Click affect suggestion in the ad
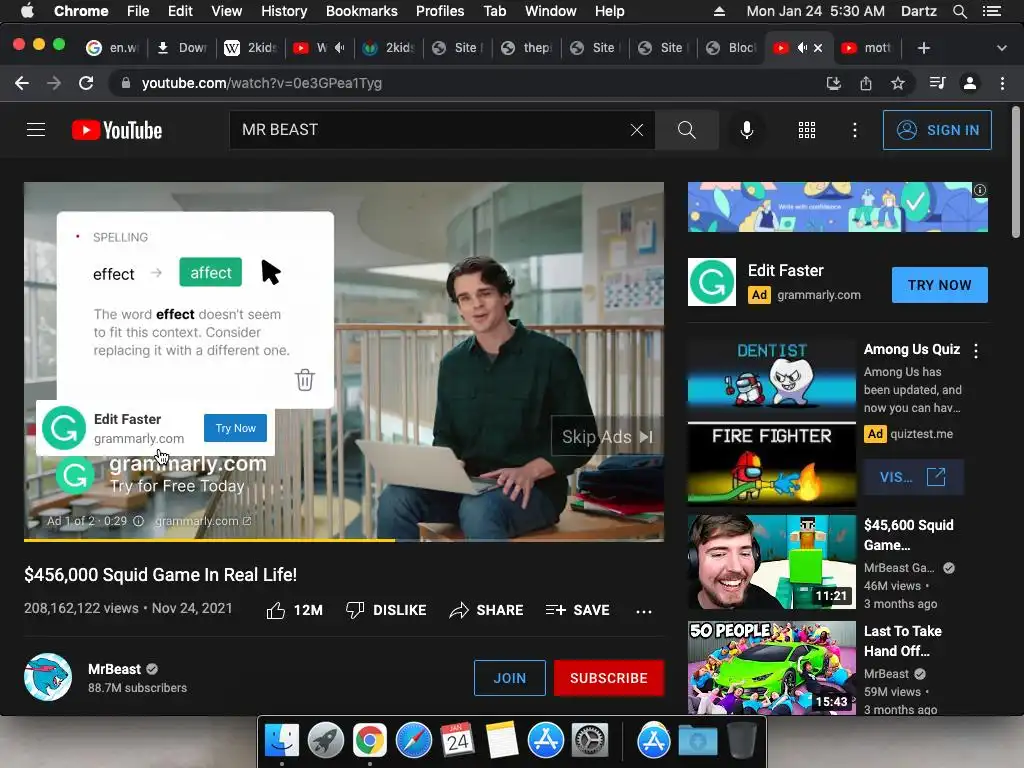This screenshot has height=768, width=1024. tap(210, 272)
